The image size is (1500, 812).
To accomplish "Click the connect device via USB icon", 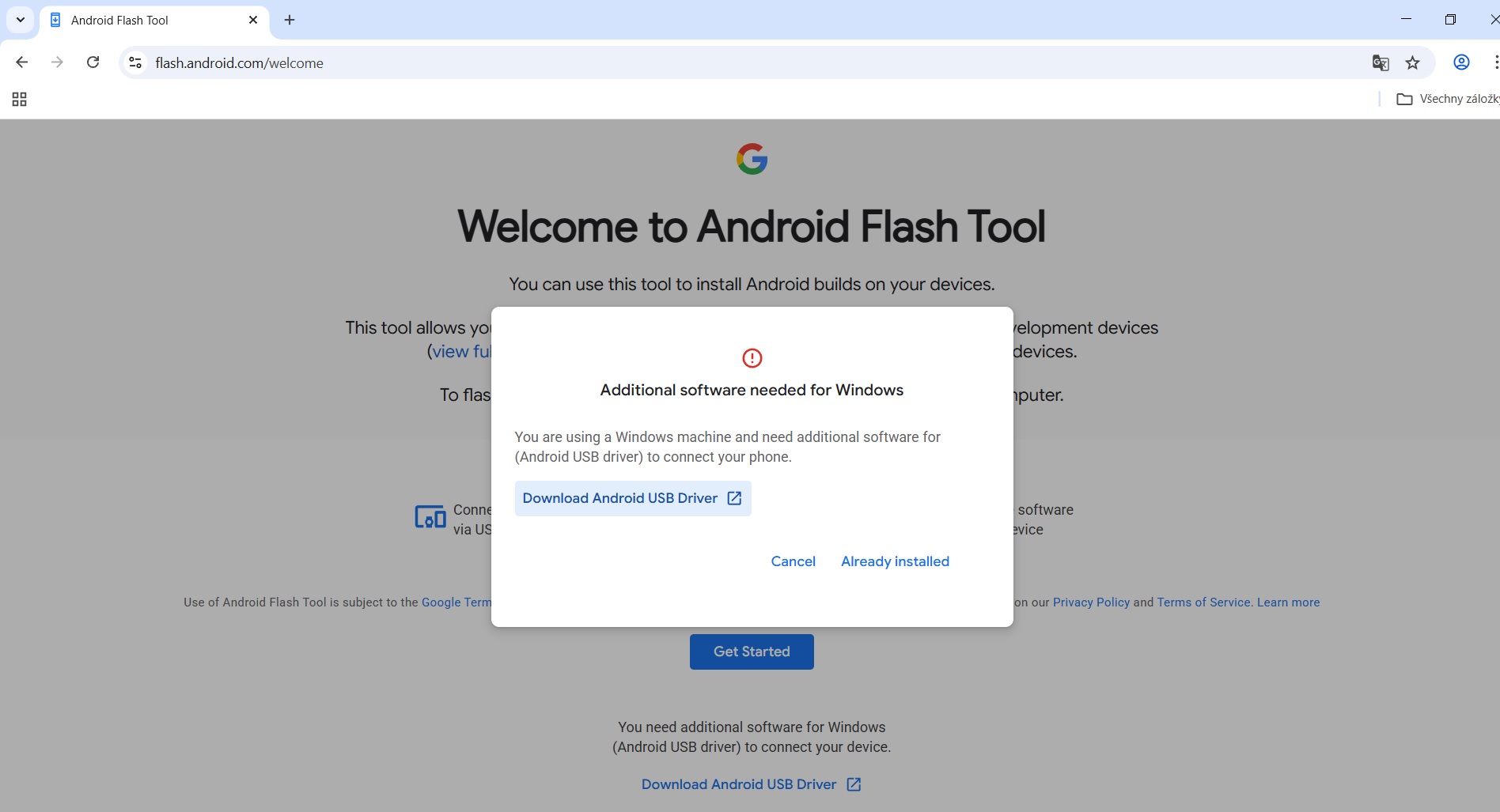I will tap(430, 518).
